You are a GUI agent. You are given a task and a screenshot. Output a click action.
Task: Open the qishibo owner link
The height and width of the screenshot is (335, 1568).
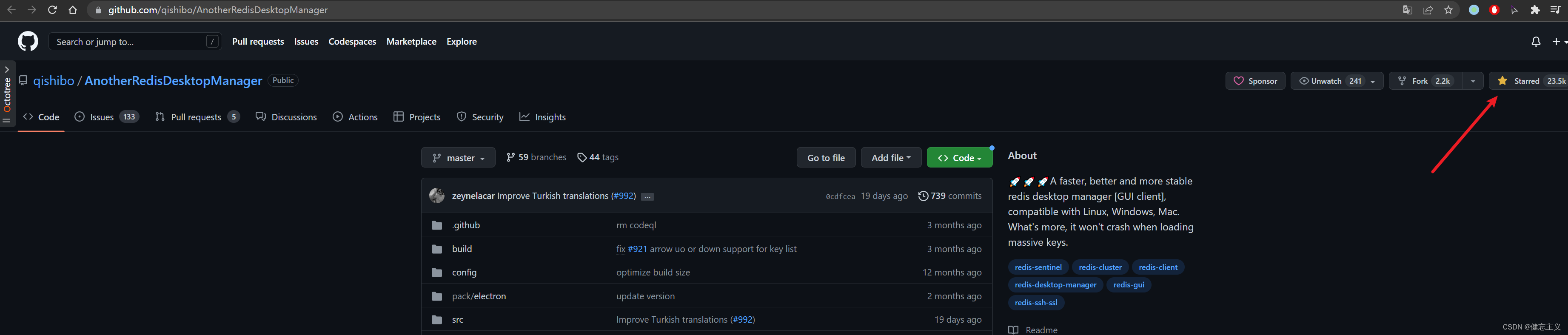(x=54, y=80)
